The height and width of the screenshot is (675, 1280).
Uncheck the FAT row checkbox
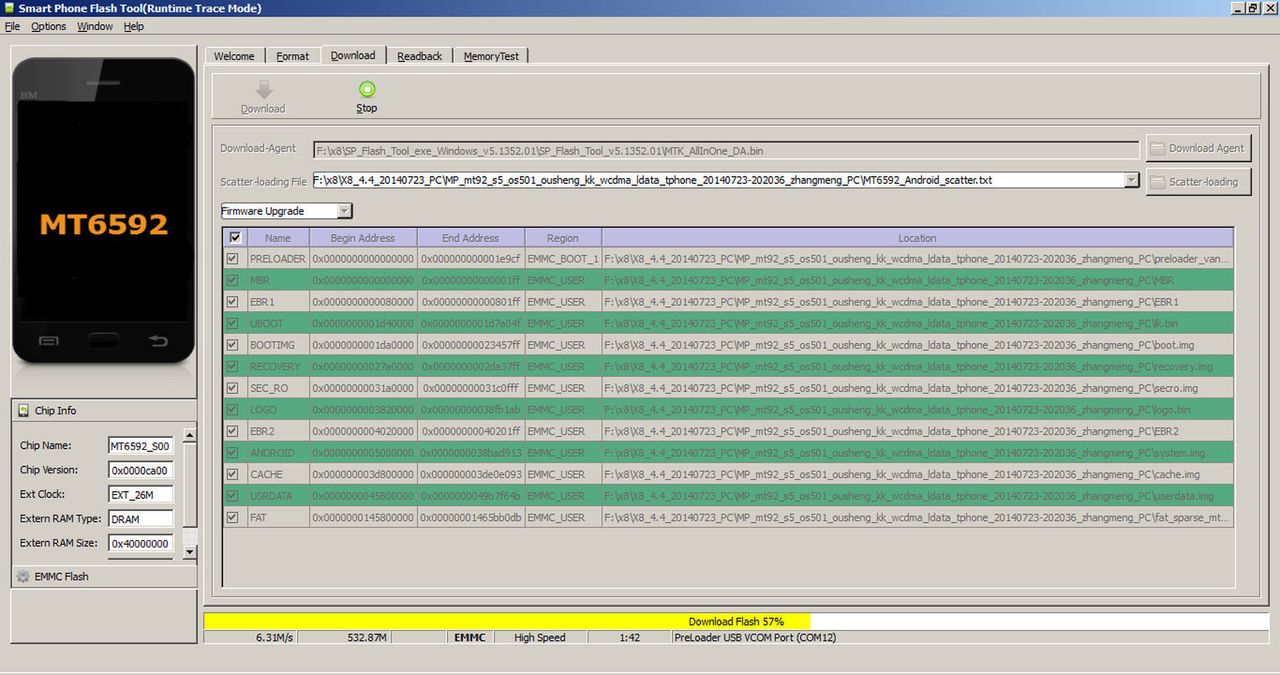pyautogui.click(x=233, y=517)
